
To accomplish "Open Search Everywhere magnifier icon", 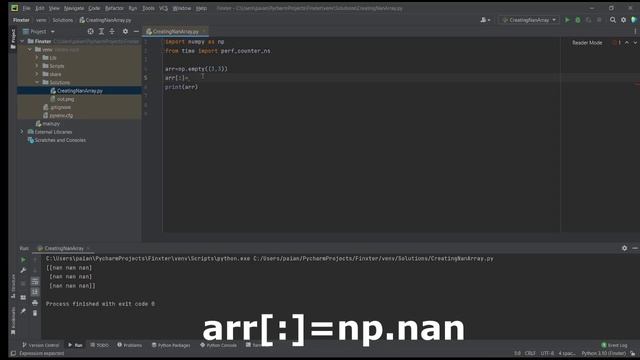I will 613,20.
